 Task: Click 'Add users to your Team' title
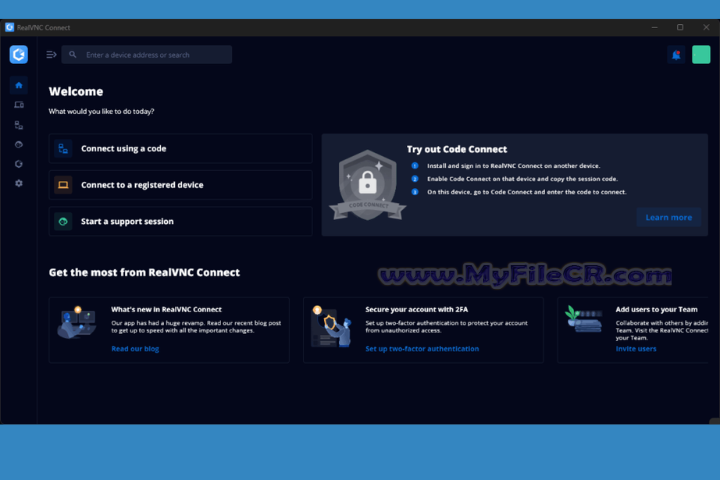tap(656, 310)
